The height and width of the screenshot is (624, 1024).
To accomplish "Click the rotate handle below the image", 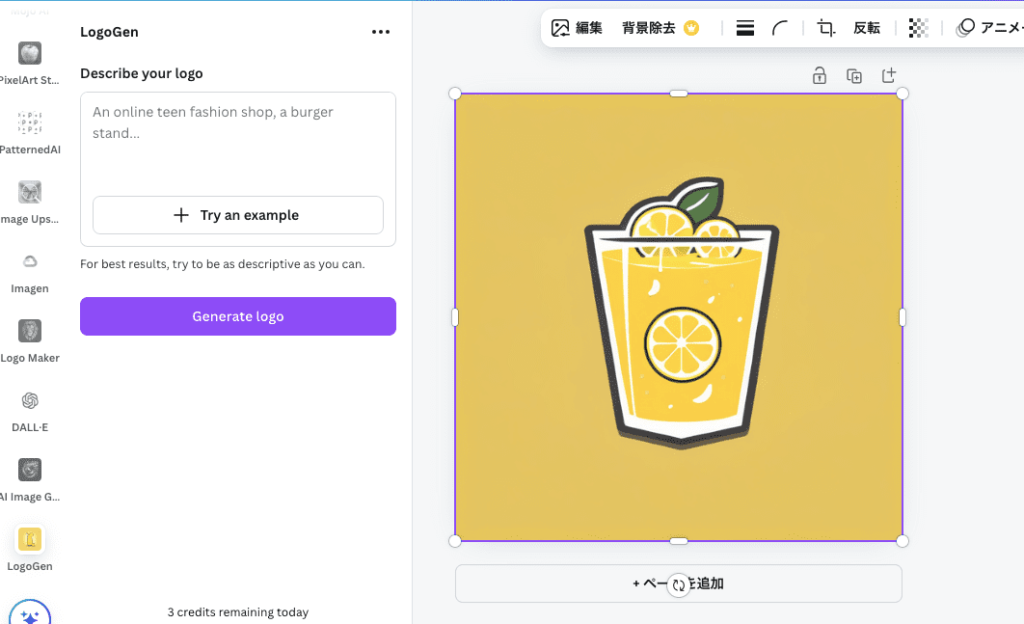I will (679, 585).
